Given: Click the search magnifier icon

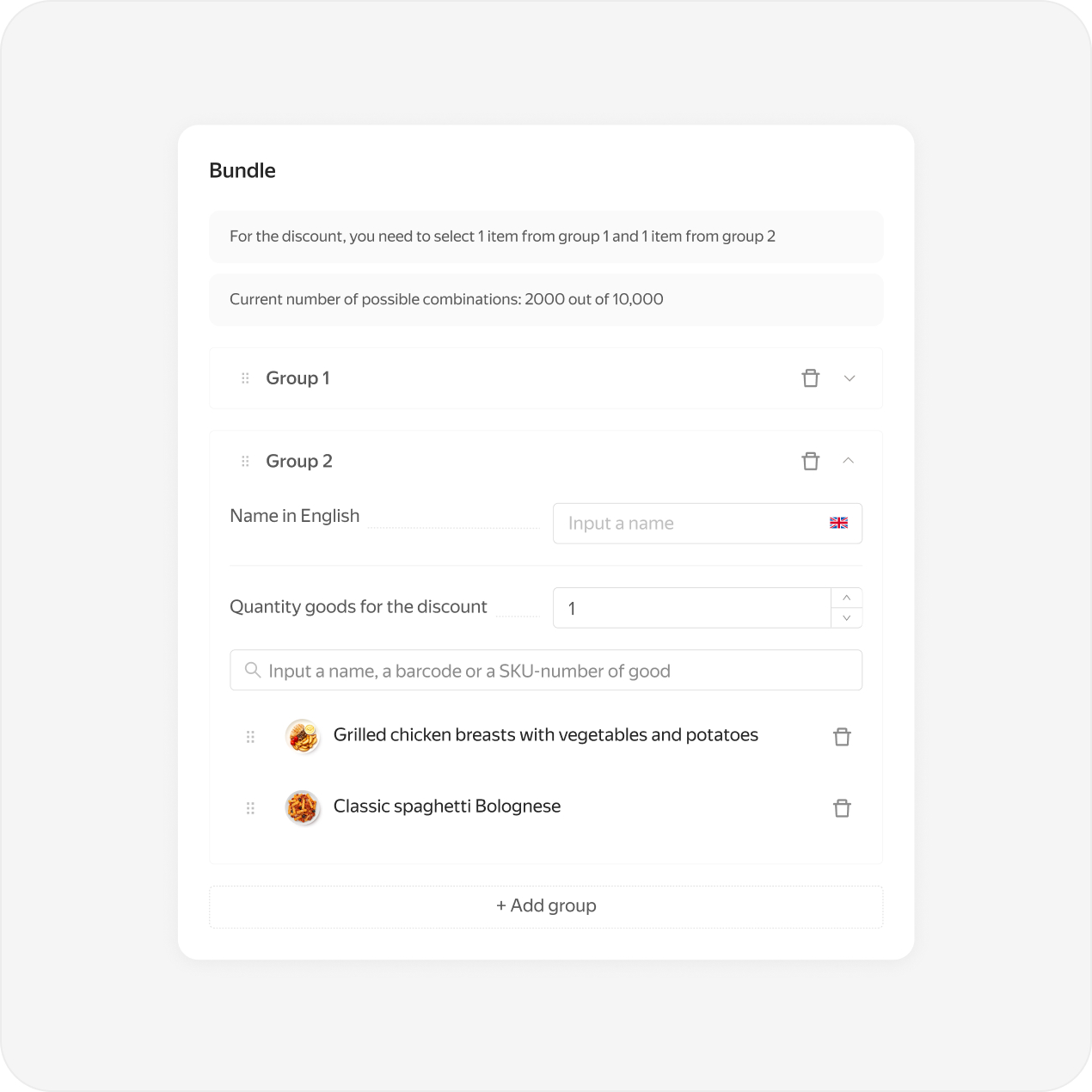Looking at the screenshot, I should click(253, 670).
